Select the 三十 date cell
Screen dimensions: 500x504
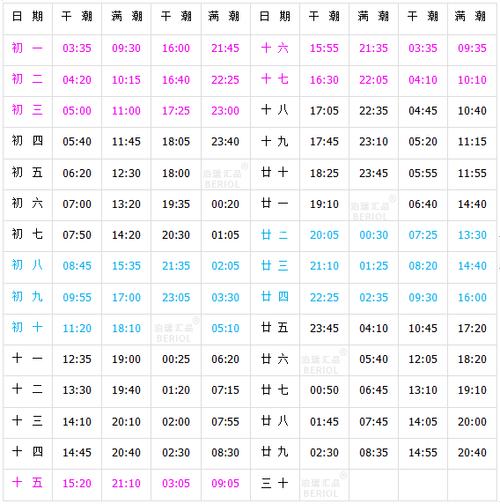pyautogui.click(x=275, y=483)
